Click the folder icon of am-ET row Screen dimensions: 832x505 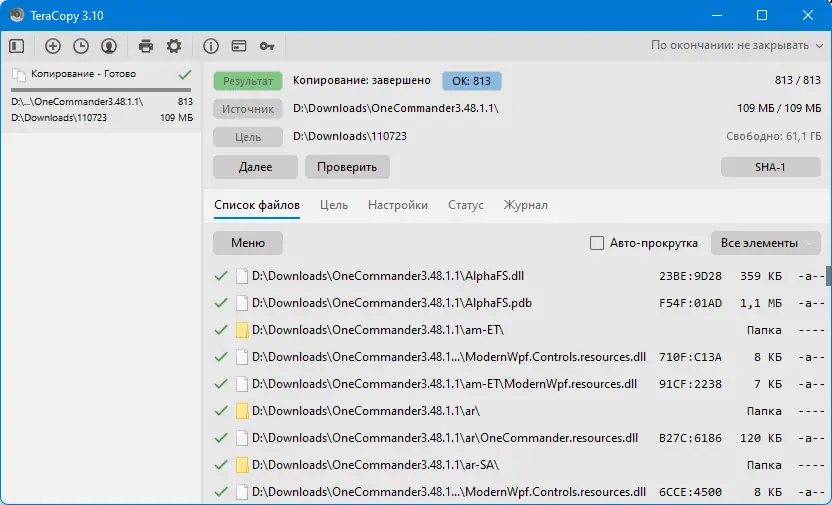[x=242, y=330]
